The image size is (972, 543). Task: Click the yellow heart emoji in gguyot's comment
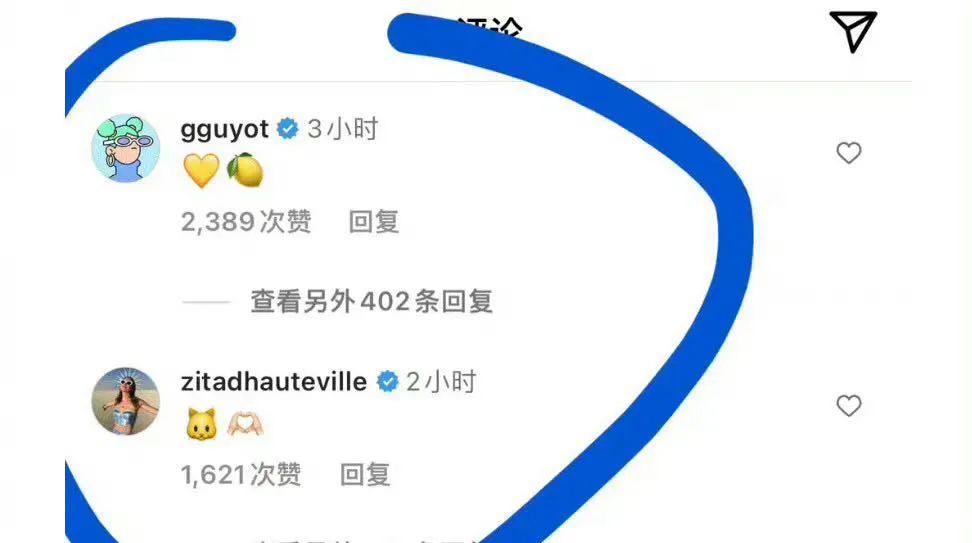click(x=201, y=170)
